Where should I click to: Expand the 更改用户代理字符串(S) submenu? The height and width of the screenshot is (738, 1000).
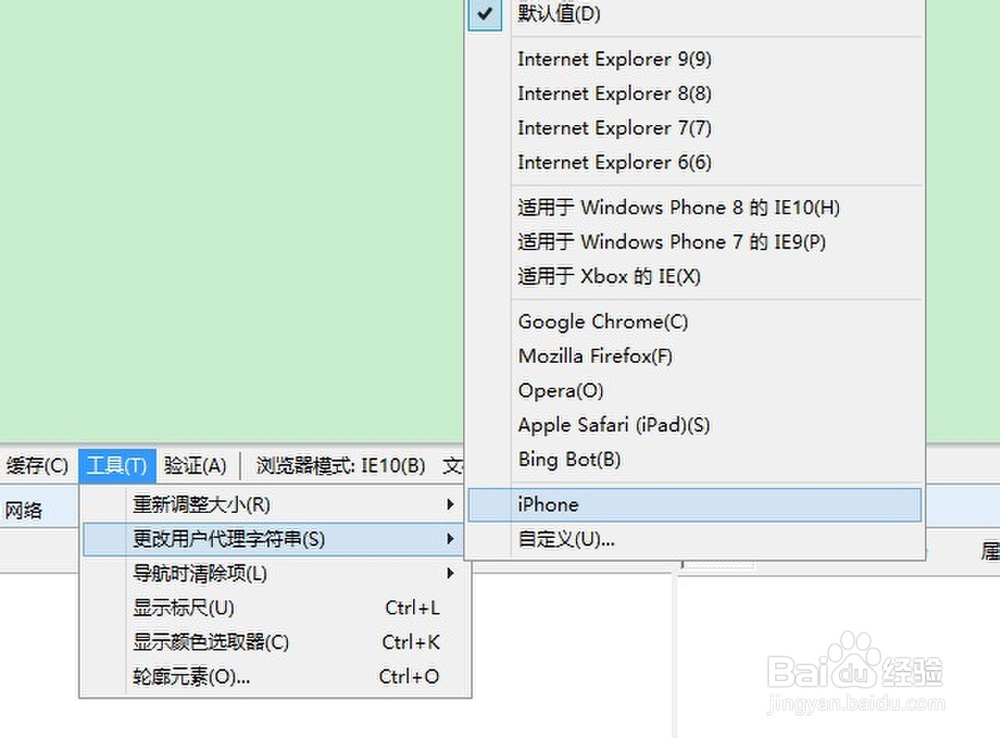coord(218,539)
